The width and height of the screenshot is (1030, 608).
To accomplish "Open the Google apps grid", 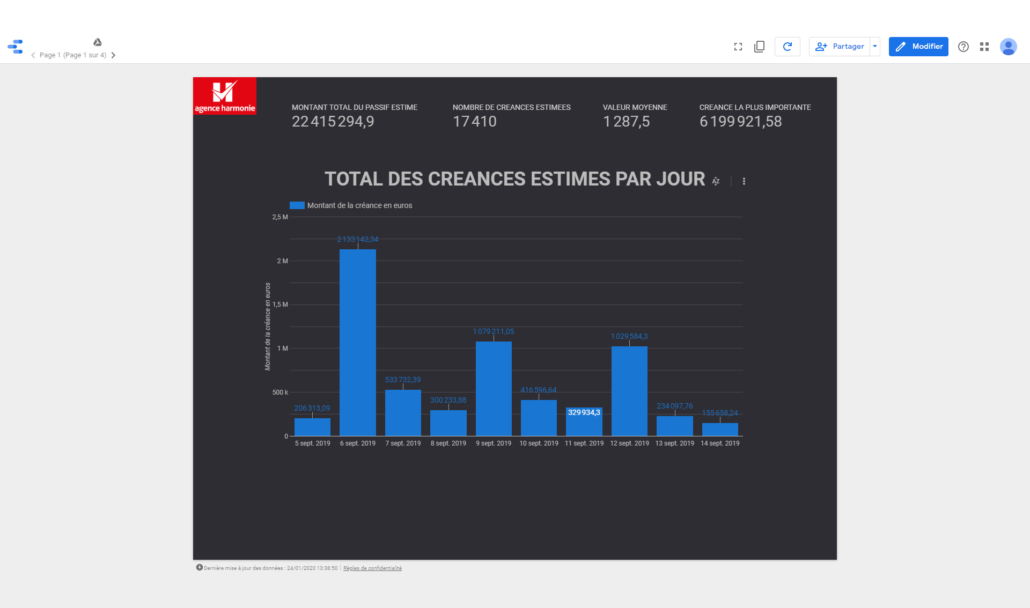I will point(984,46).
